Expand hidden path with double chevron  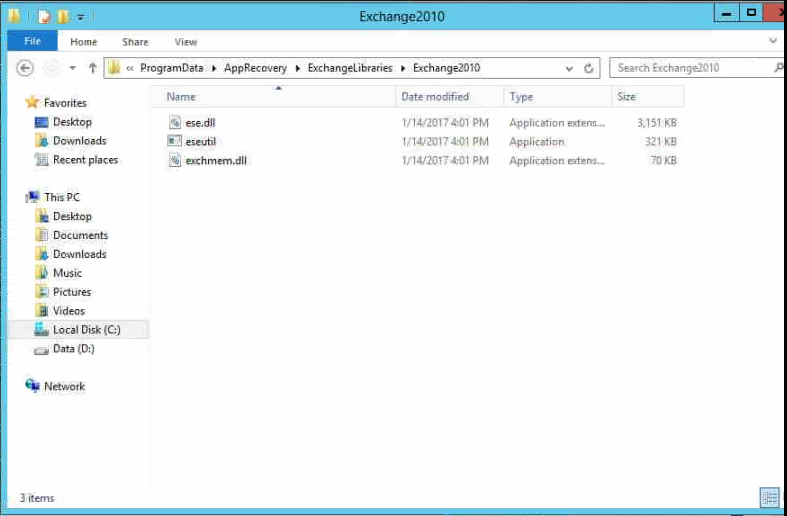(130, 68)
